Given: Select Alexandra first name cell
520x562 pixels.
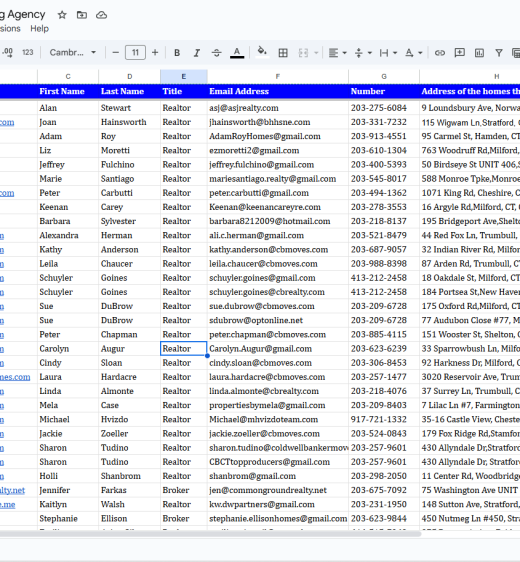Looking at the screenshot, I should (68, 235).
